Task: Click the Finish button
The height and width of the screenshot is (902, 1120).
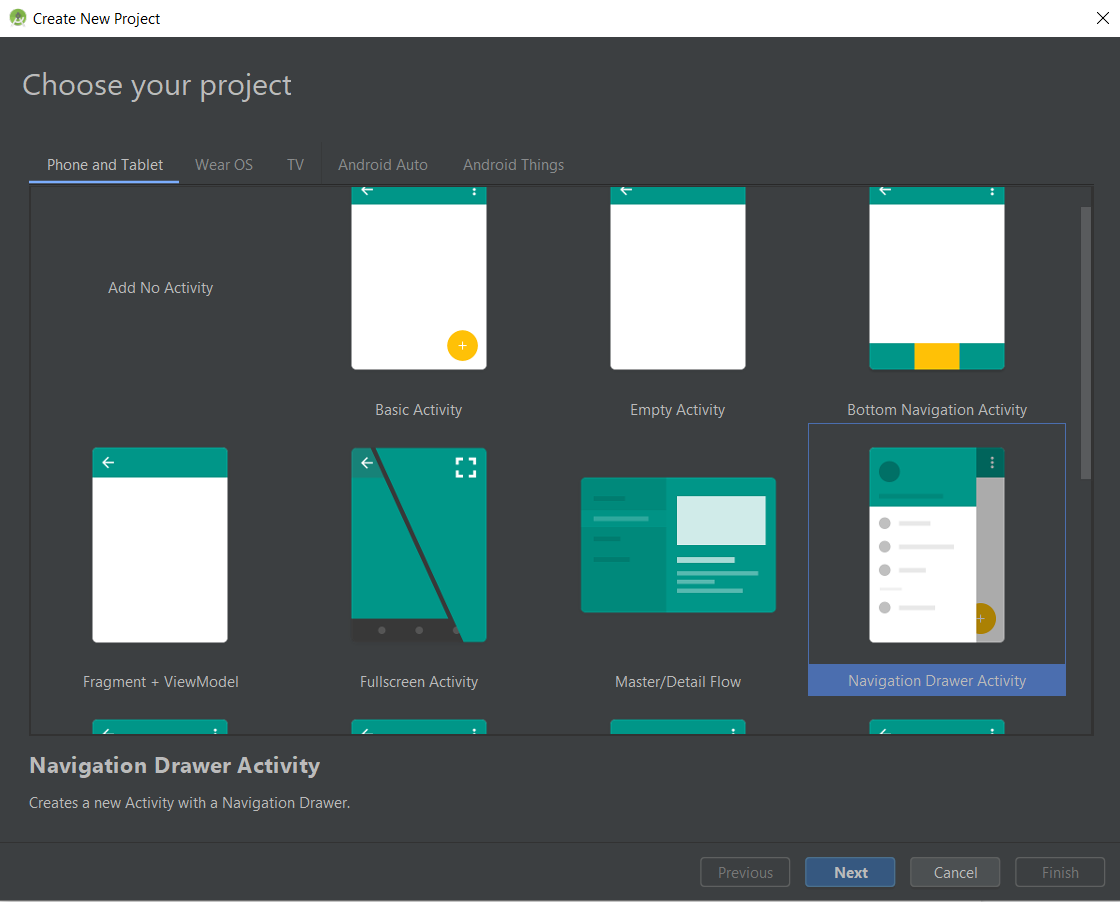Action: coord(1059,871)
